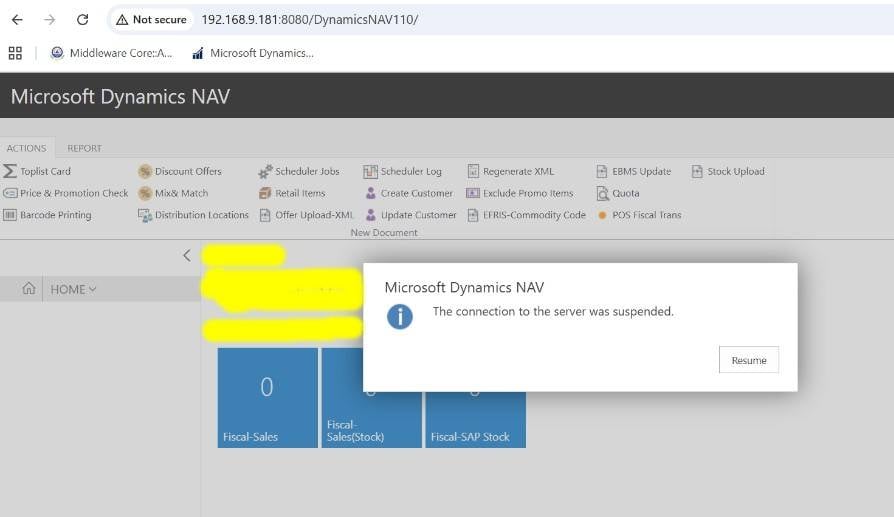Click the POS Fiscal Trans orange dot
The image size is (894, 517).
coord(602,215)
